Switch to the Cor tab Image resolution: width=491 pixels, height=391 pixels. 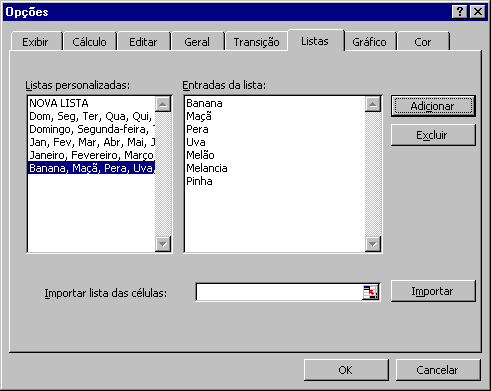click(423, 42)
